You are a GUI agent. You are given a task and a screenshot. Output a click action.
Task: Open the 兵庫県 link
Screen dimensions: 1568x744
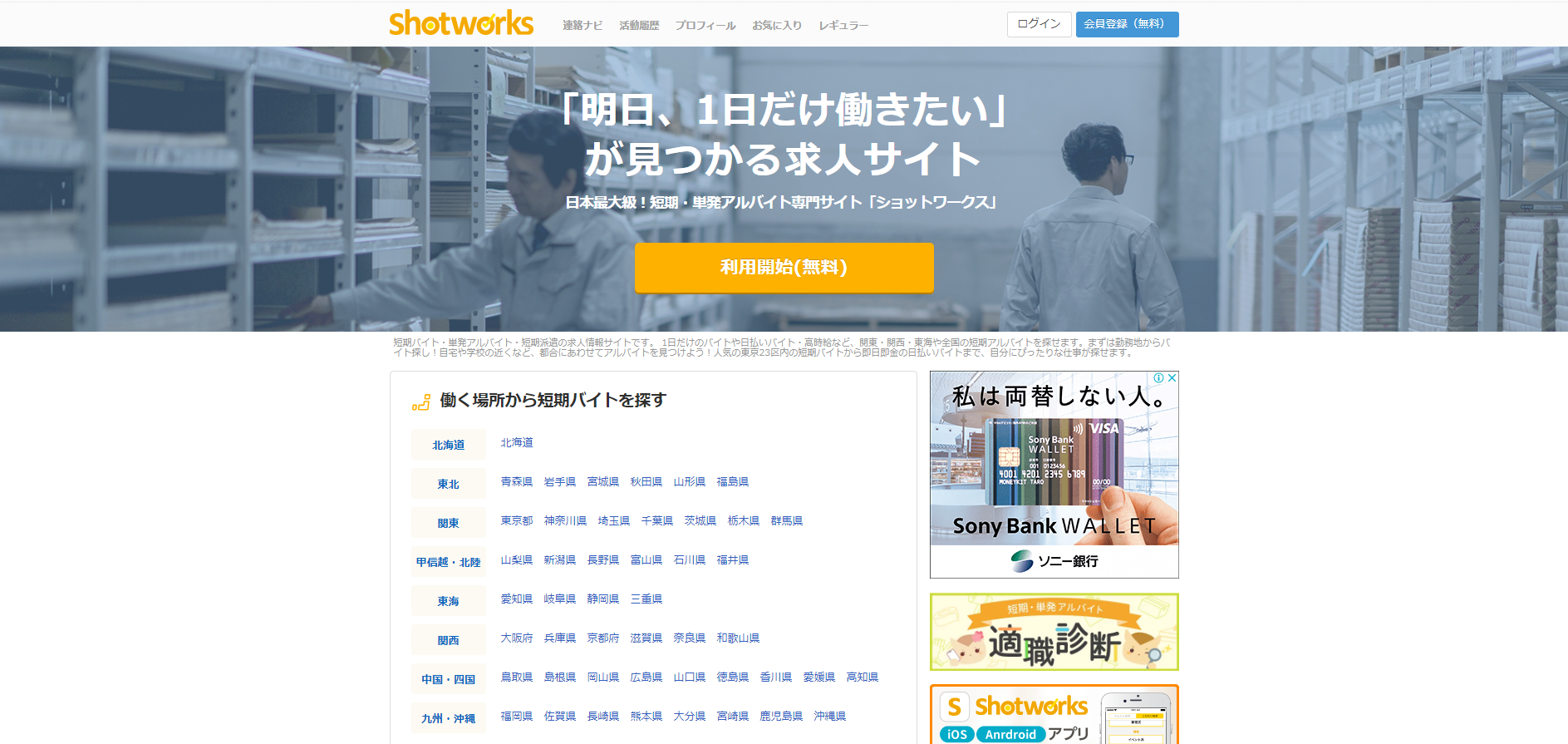pyautogui.click(x=560, y=638)
